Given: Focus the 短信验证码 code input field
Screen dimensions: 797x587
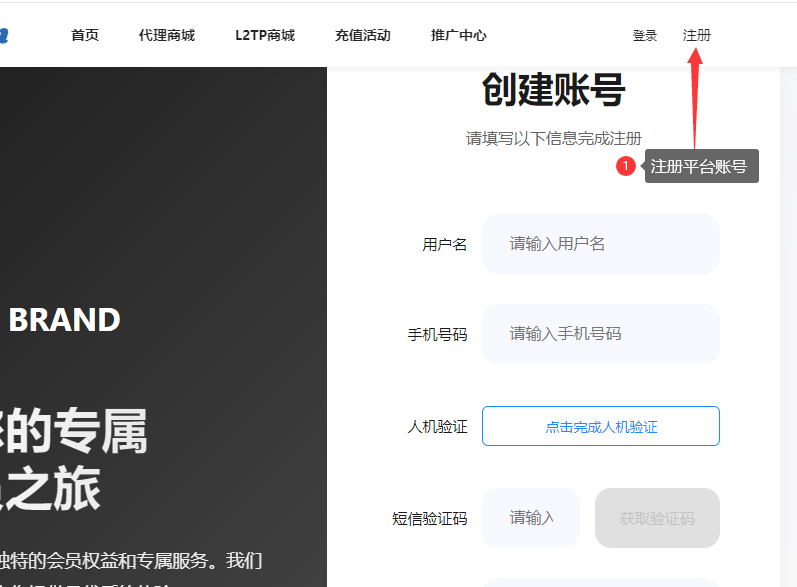Looking at the screenshot, I should pos(531,518).
